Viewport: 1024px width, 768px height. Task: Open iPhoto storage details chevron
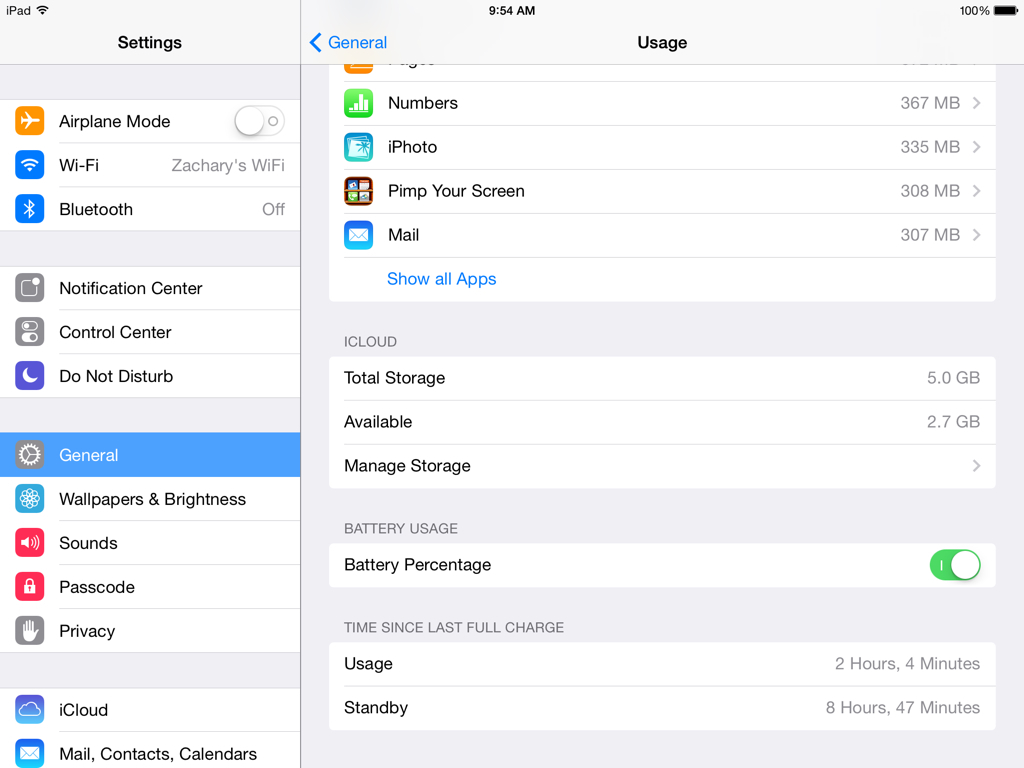(976, 147)
